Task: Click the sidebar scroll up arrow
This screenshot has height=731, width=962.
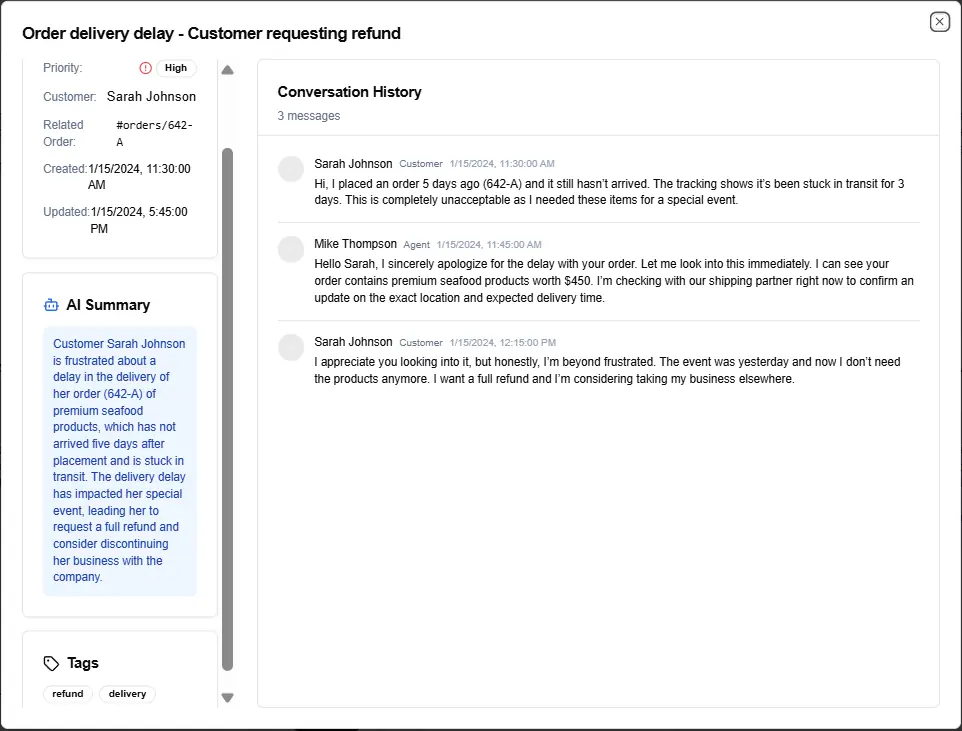Action: tap(227, 70)
